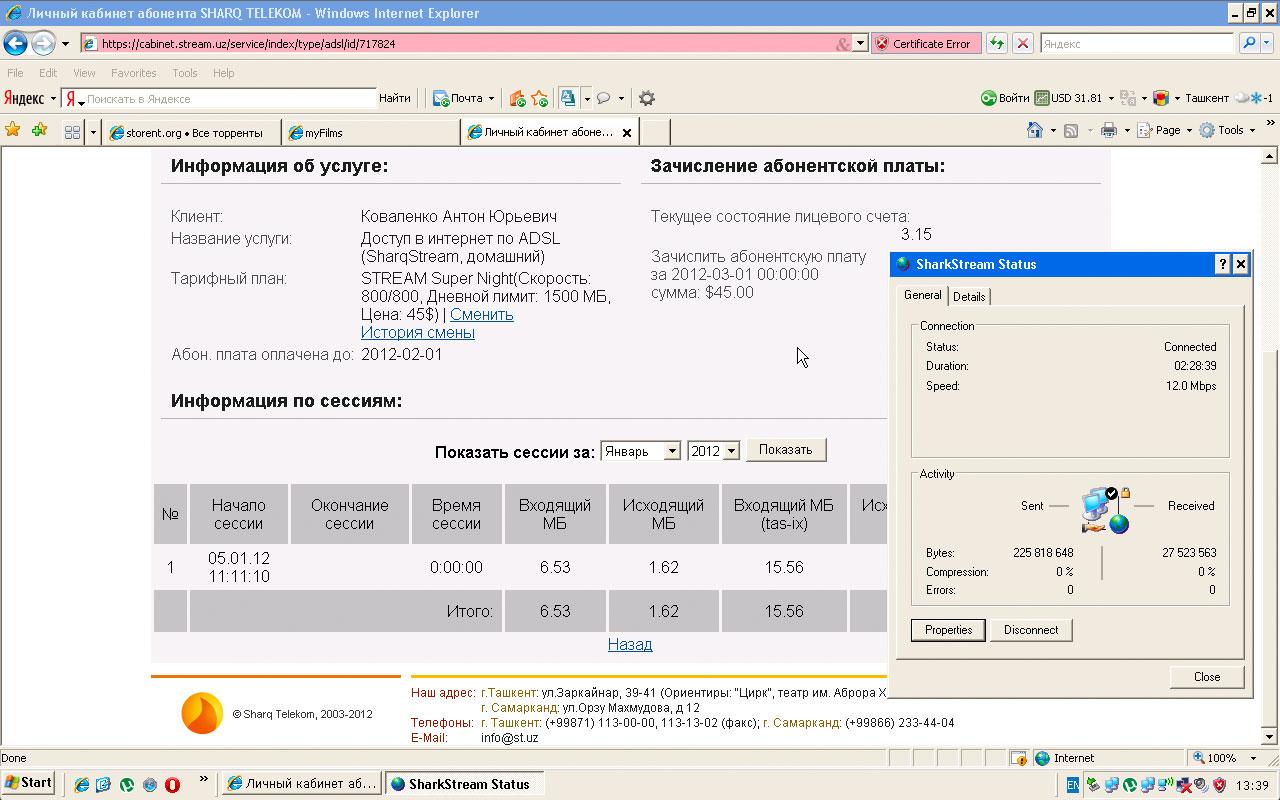The width and height of the screenshot is (1280, 800).
Task: Click the Назад link
Action: tap(630, 644)
